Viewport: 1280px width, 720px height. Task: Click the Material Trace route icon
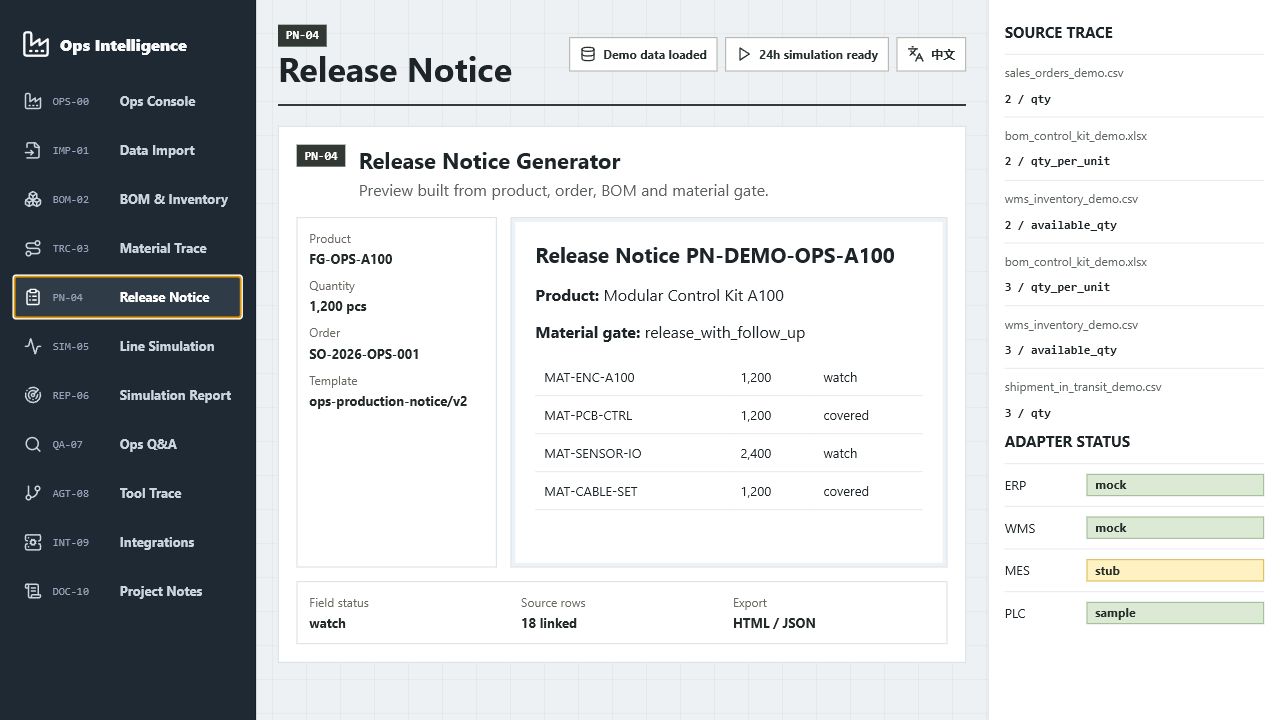(33, 248)
